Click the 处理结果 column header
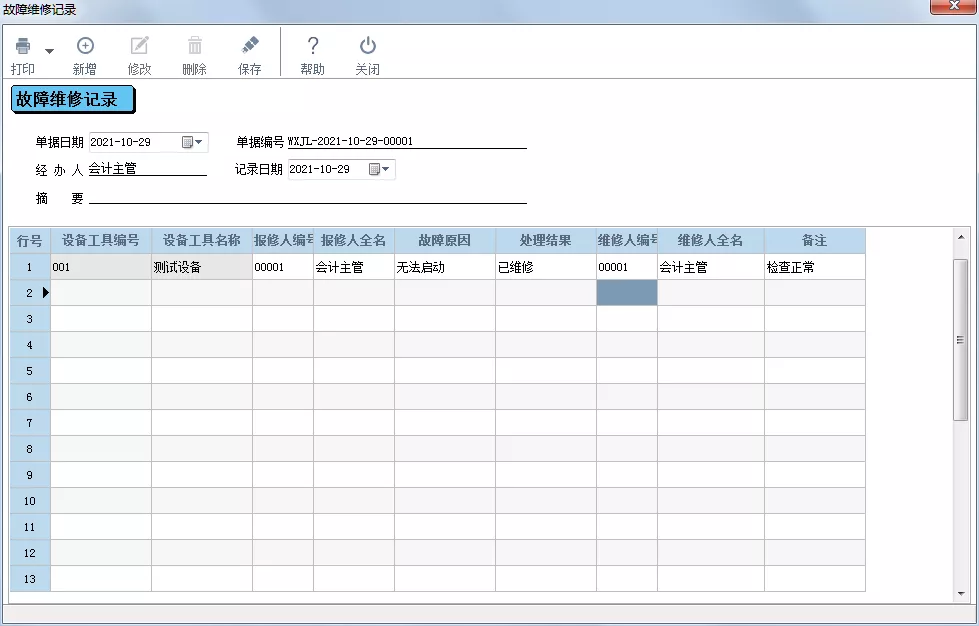The height and width of the screenshot is (626, 979). click(546, 241)
